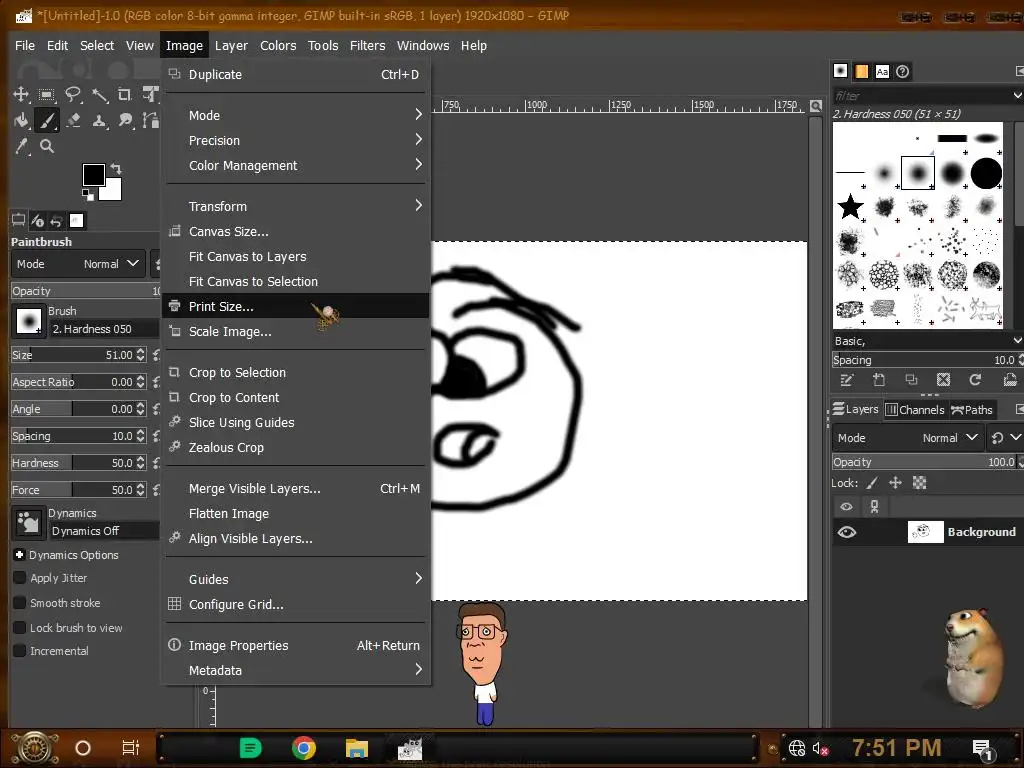Hide the Background layer
The height and width of the screenshot is (768, 1024).
pyautogui.click(x=847, y=532)
